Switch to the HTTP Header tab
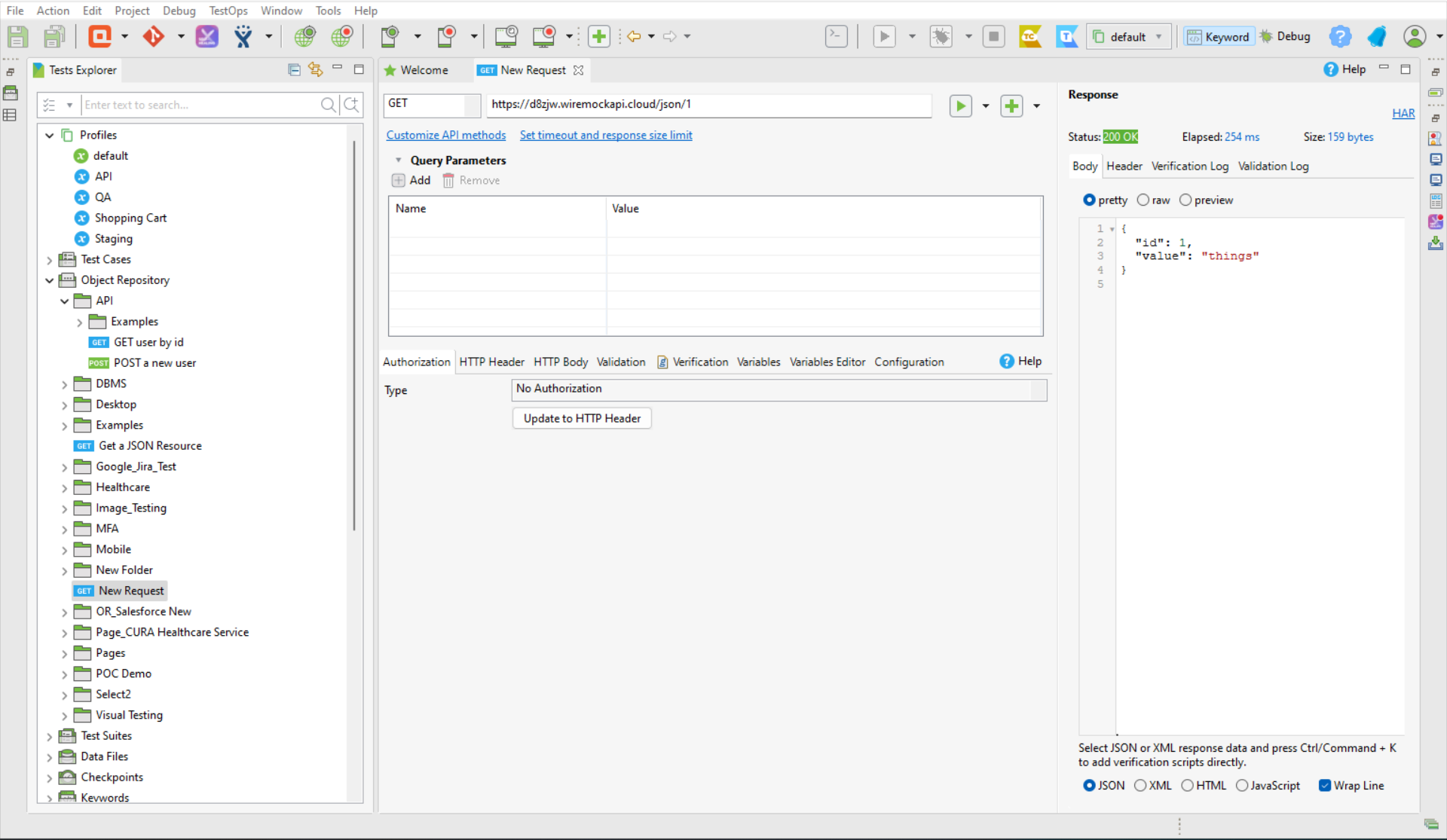Viewport: 1447px width, 840px height. point(491,362)
